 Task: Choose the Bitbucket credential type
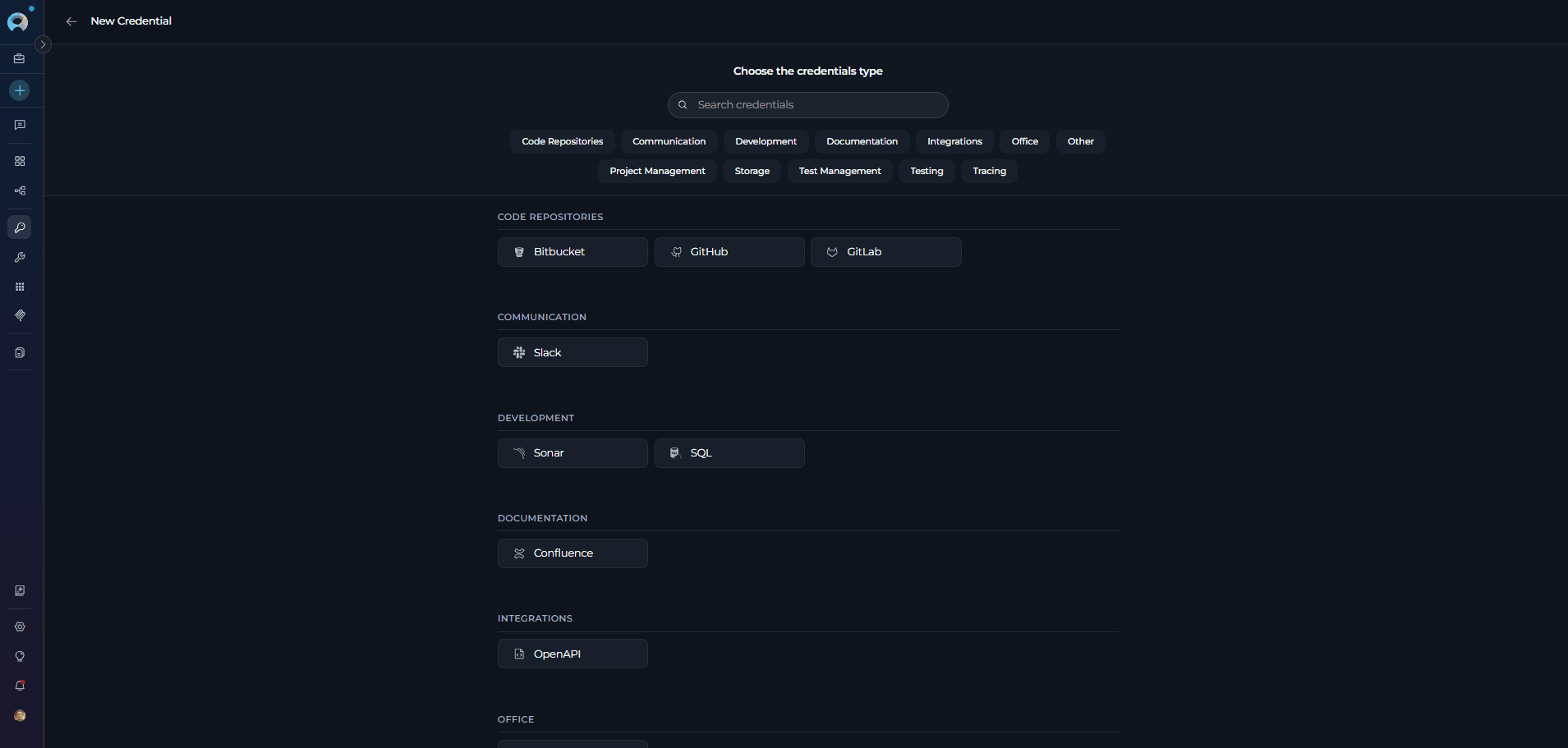tap(572, 252)
